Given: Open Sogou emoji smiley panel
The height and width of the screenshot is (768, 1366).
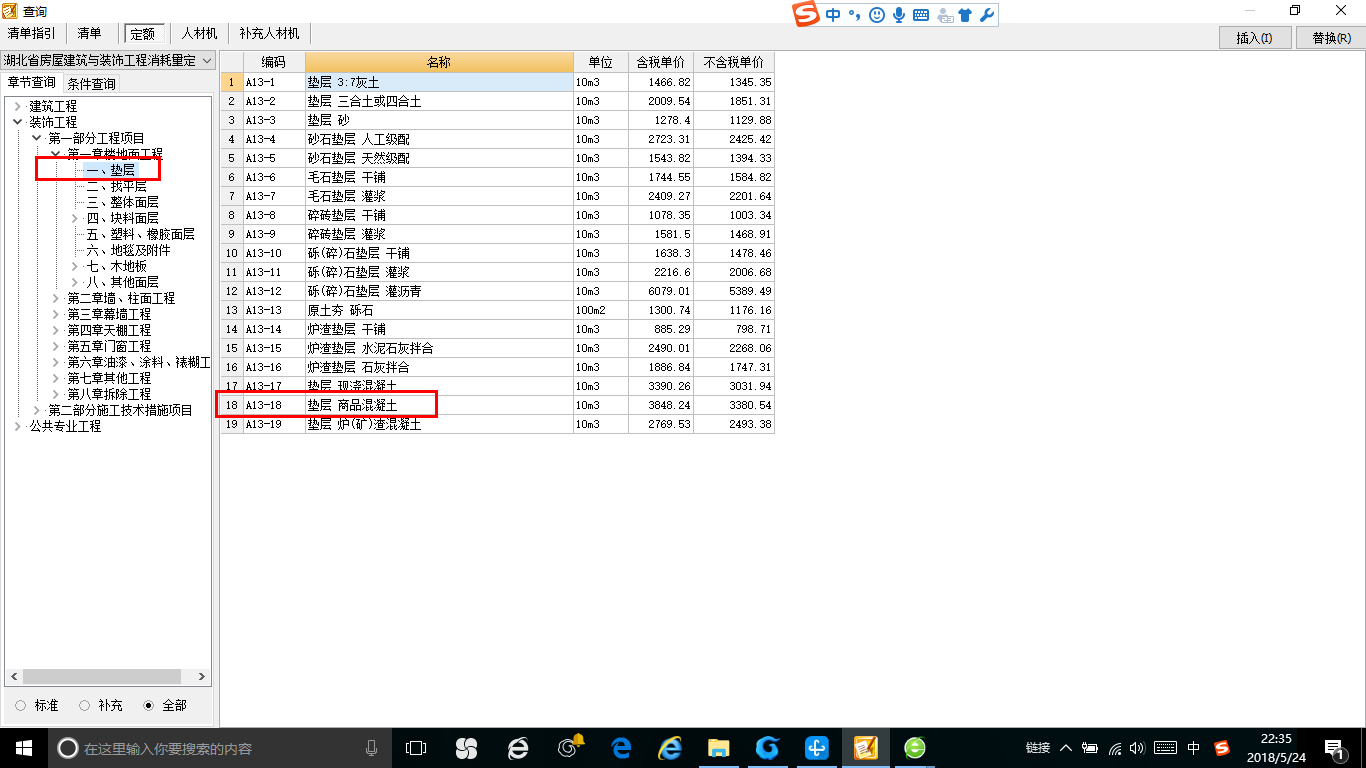Looking at the screenshot, I should click(x=877, y=15).
